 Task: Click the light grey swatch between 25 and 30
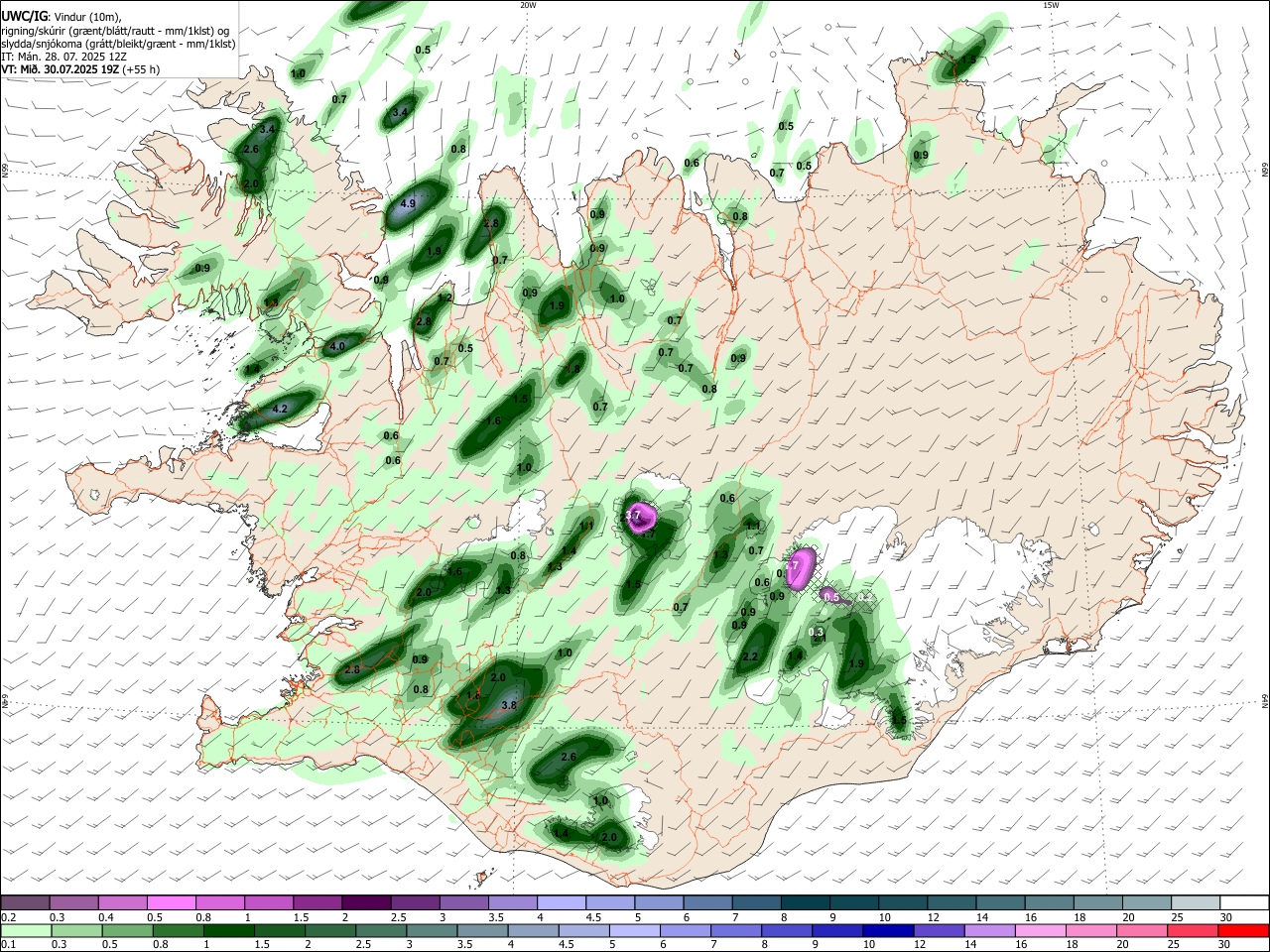click(x=1196, y=903)
